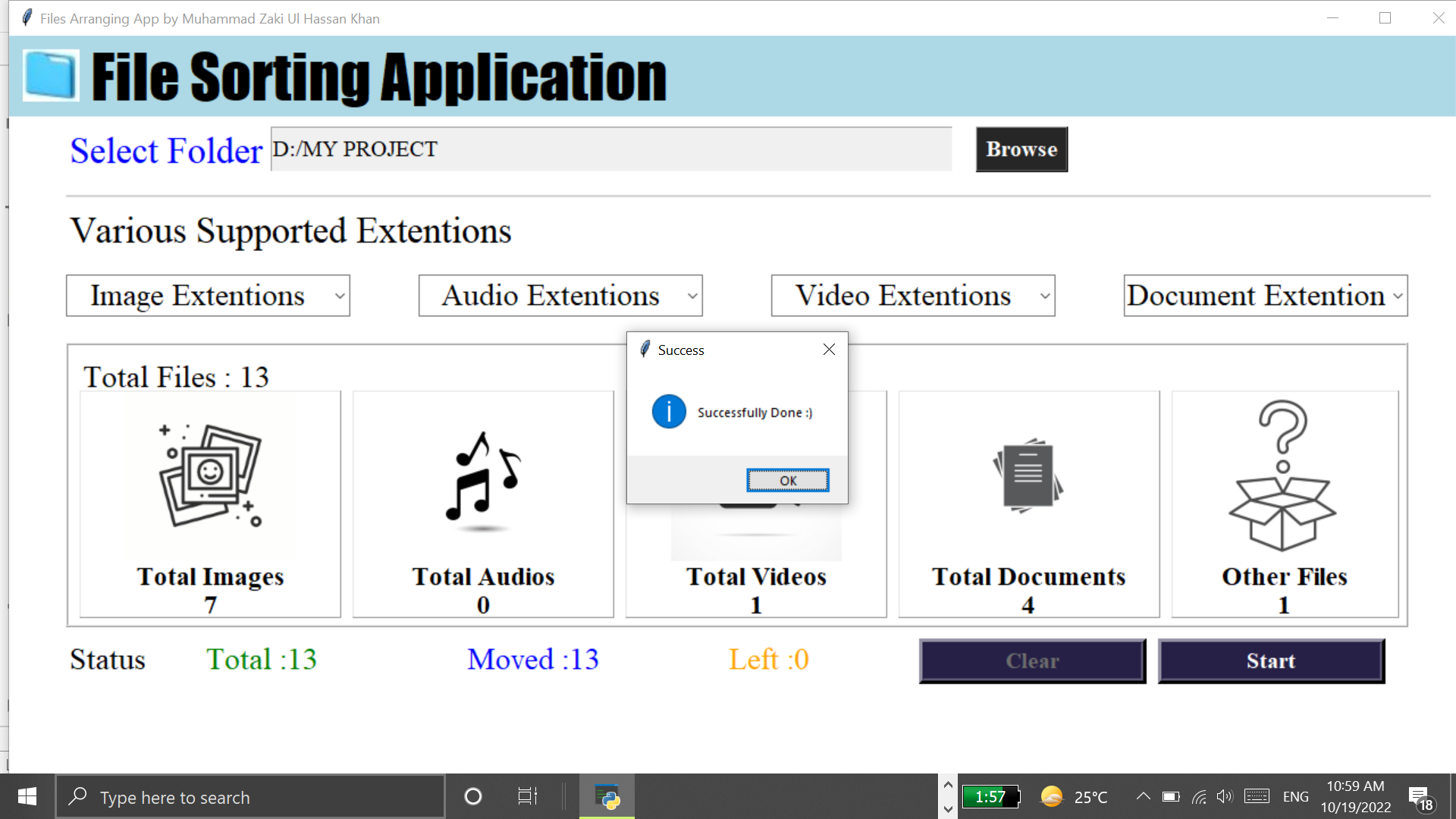Click OK to dismiss the Success message

point(787,479)
